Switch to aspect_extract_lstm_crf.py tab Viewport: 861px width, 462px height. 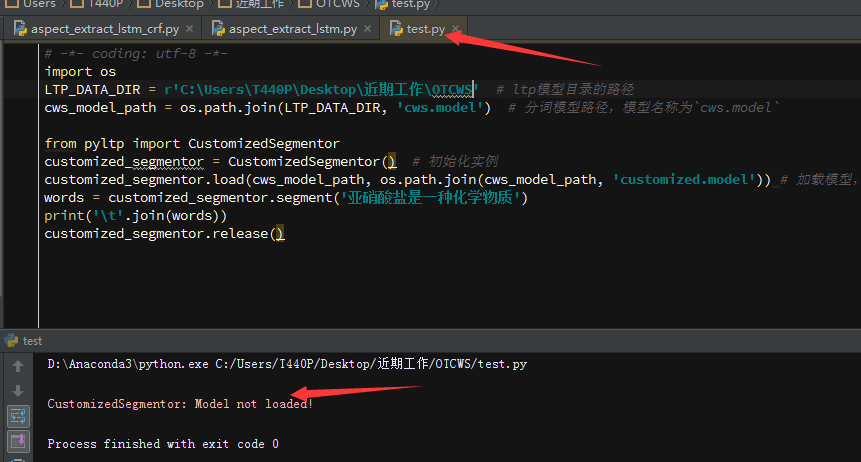point(104,29)
